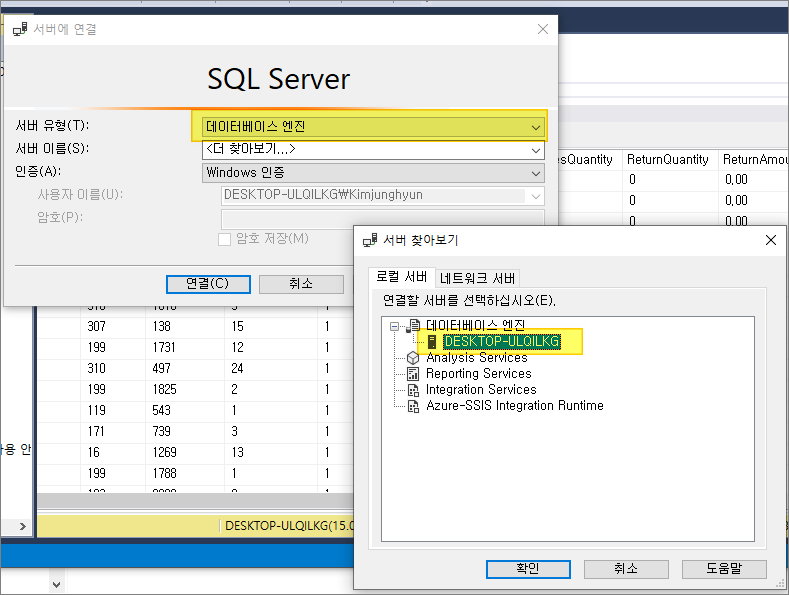The image size is (789, 595).
Task: Switch to the 로컬 서버 tab
Action: (x=402, y=277)
